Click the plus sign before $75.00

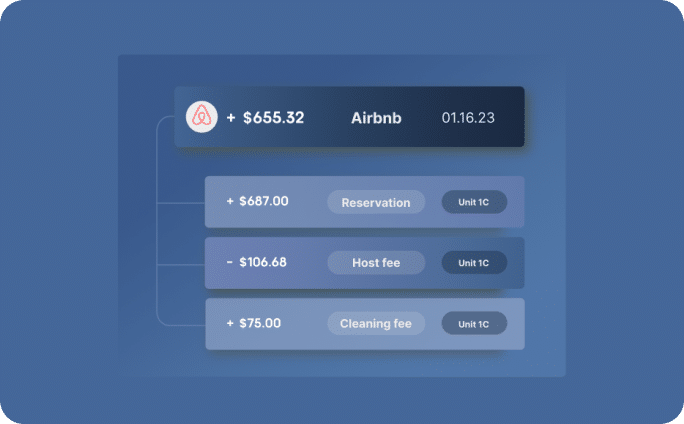tap(230, 323)
